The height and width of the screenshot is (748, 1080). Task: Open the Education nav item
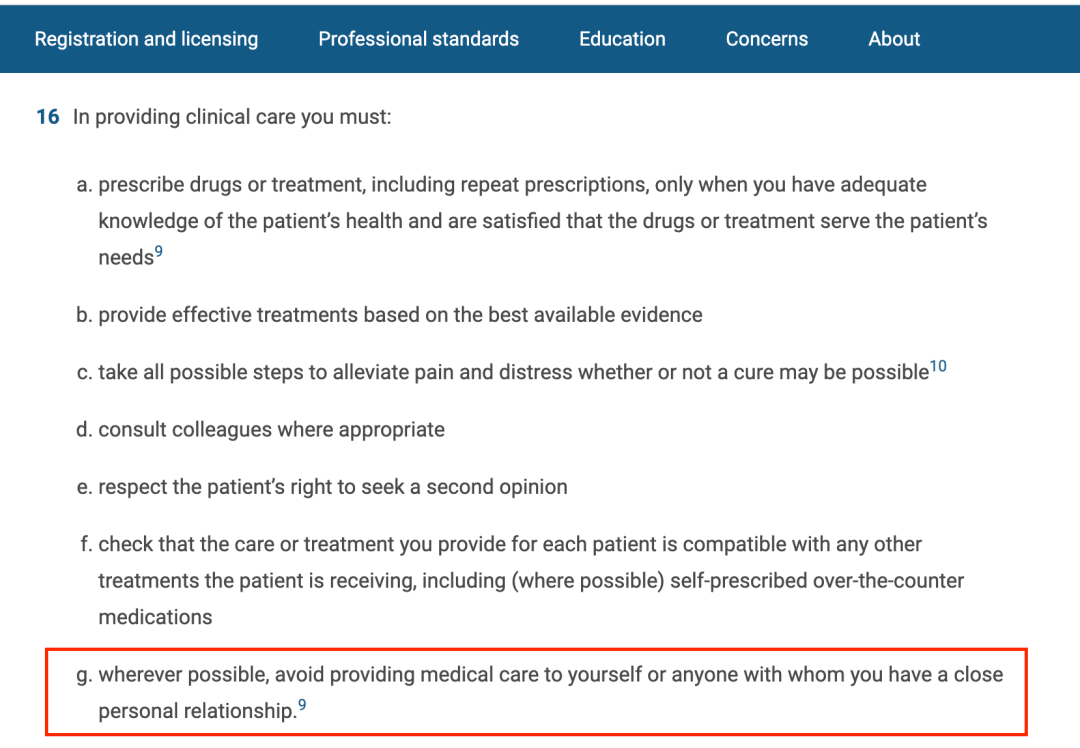tap(622, 39)
